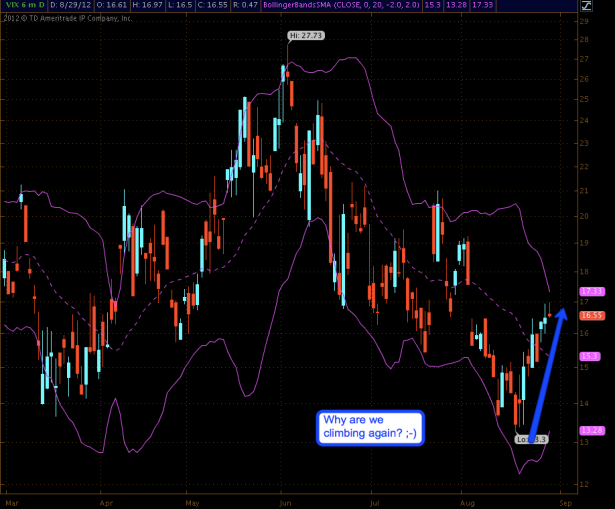Click the 28 level on the price axis
This screenshot has height=509, width=615.
(x=583, y=38)
